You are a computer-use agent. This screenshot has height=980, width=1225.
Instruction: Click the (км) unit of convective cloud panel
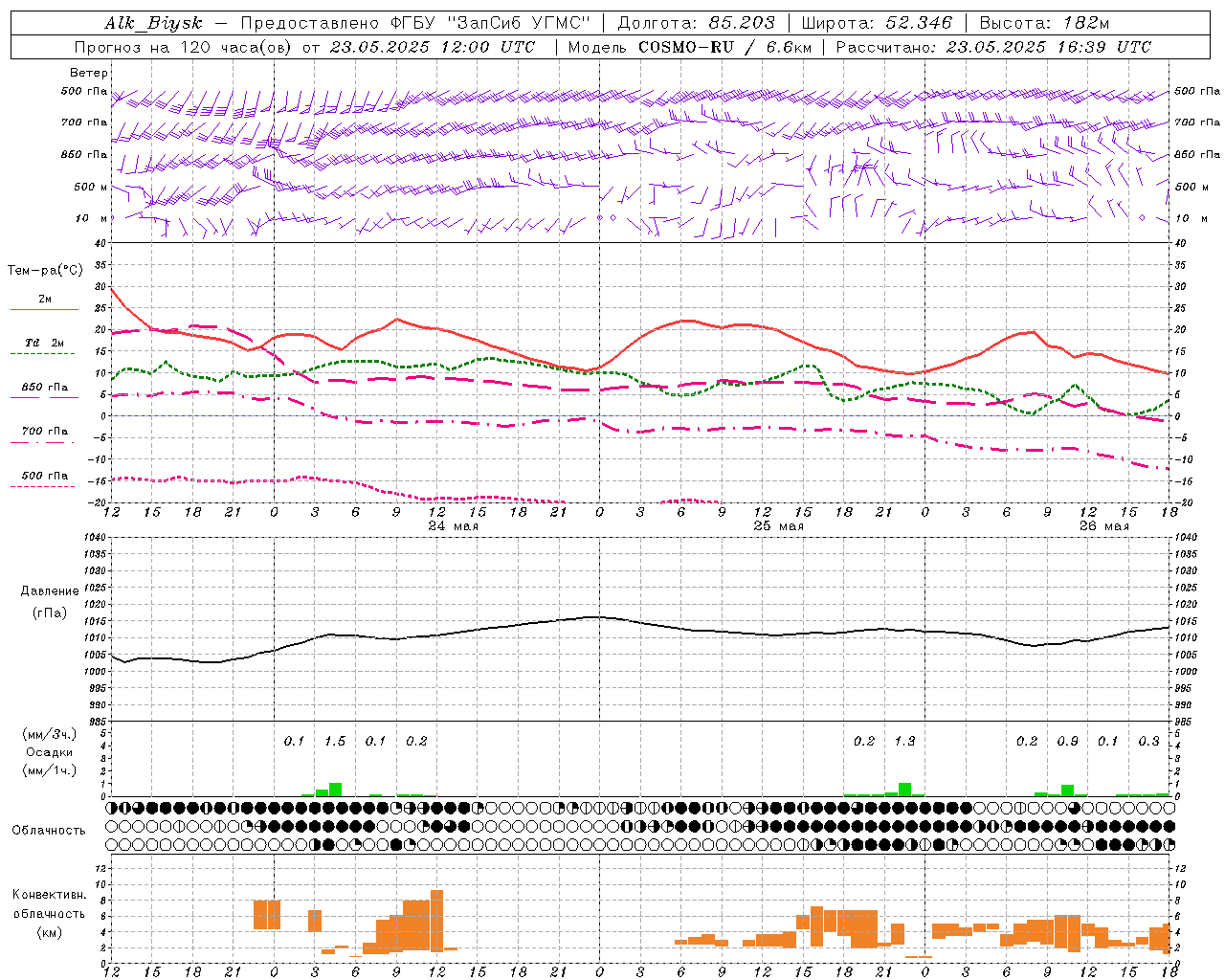point(50,932)
